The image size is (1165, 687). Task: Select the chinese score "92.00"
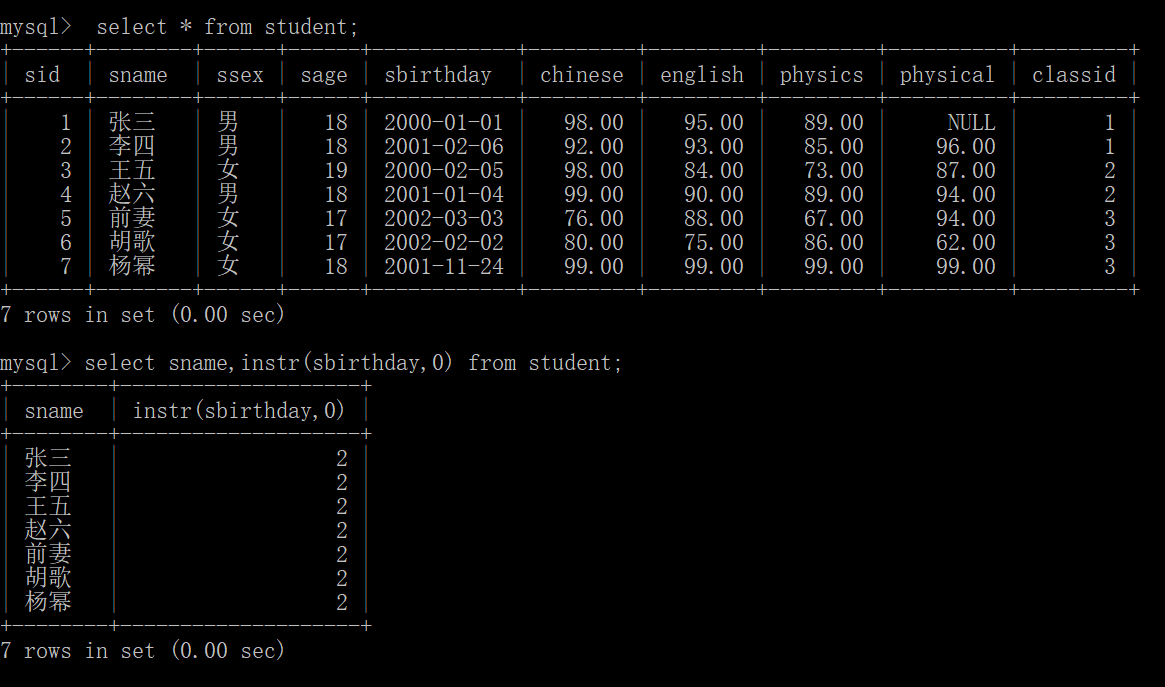tap(594, 146)
